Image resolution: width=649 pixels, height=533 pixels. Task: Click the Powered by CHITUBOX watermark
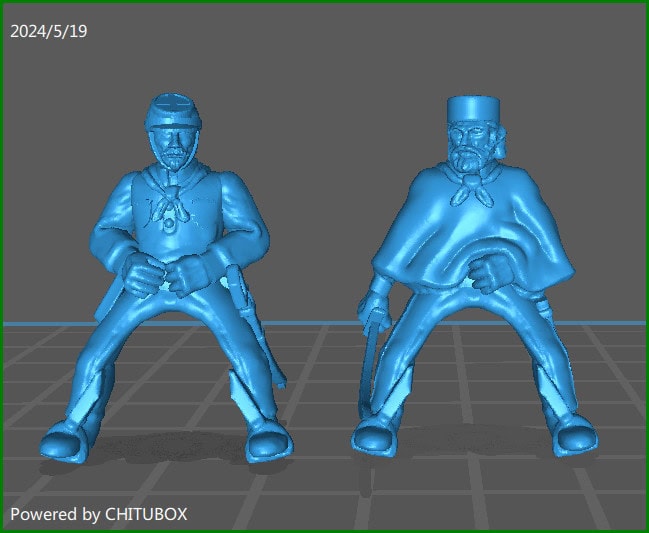98,514
